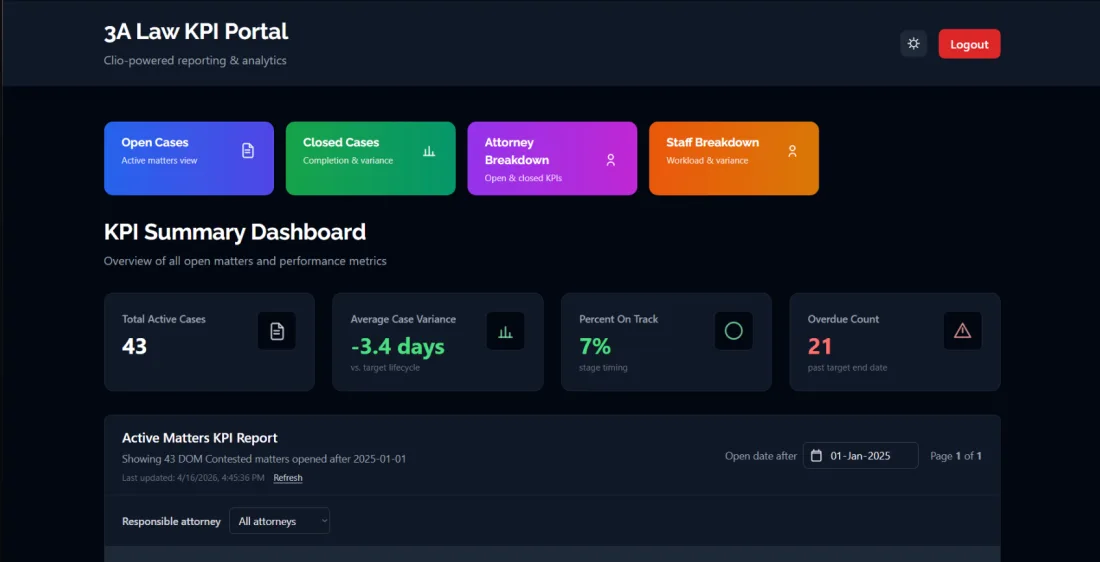Click the Page 1 of 1 indicator
Image resolution: width=1100 pixels, height=562 pixels.
[x=955, y=456]
